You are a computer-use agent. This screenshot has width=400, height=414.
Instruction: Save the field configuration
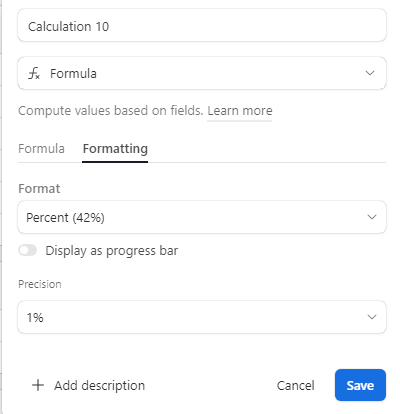(x=360, y=385)
